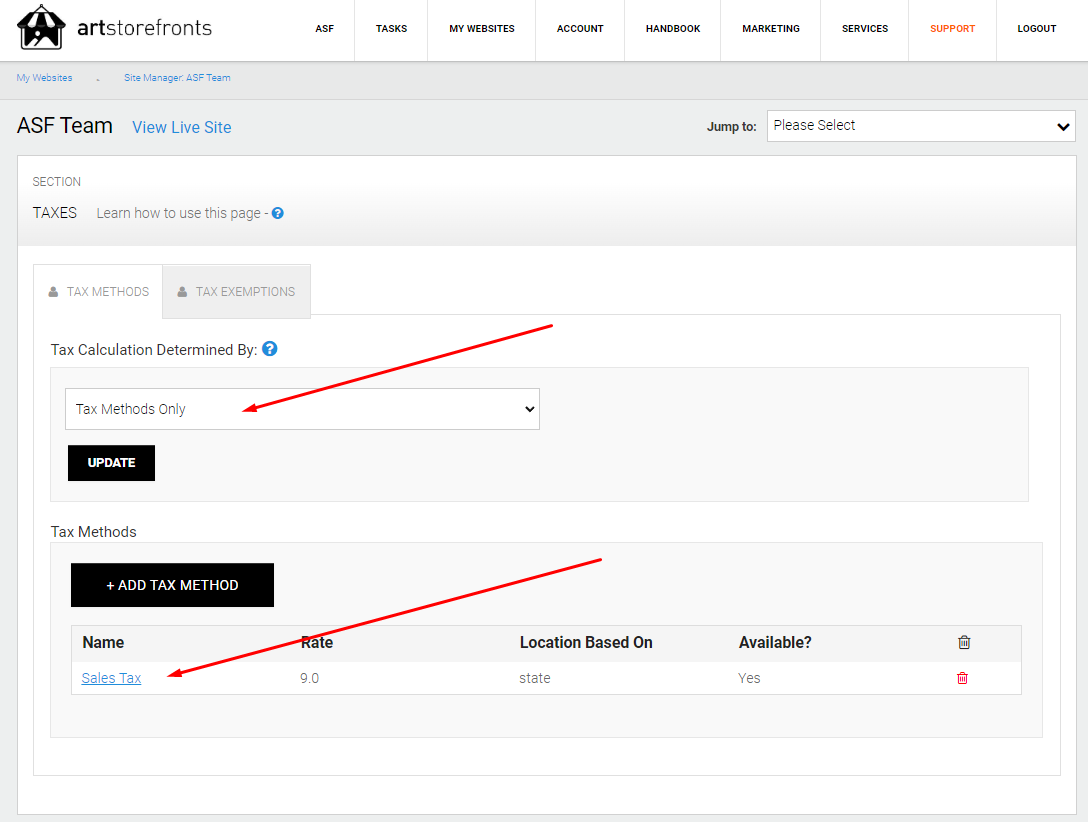Click the Site Manager: ASF Team breadcrumb
Image resolution: width=1088 pixels, height=822 pixels.
177,78
